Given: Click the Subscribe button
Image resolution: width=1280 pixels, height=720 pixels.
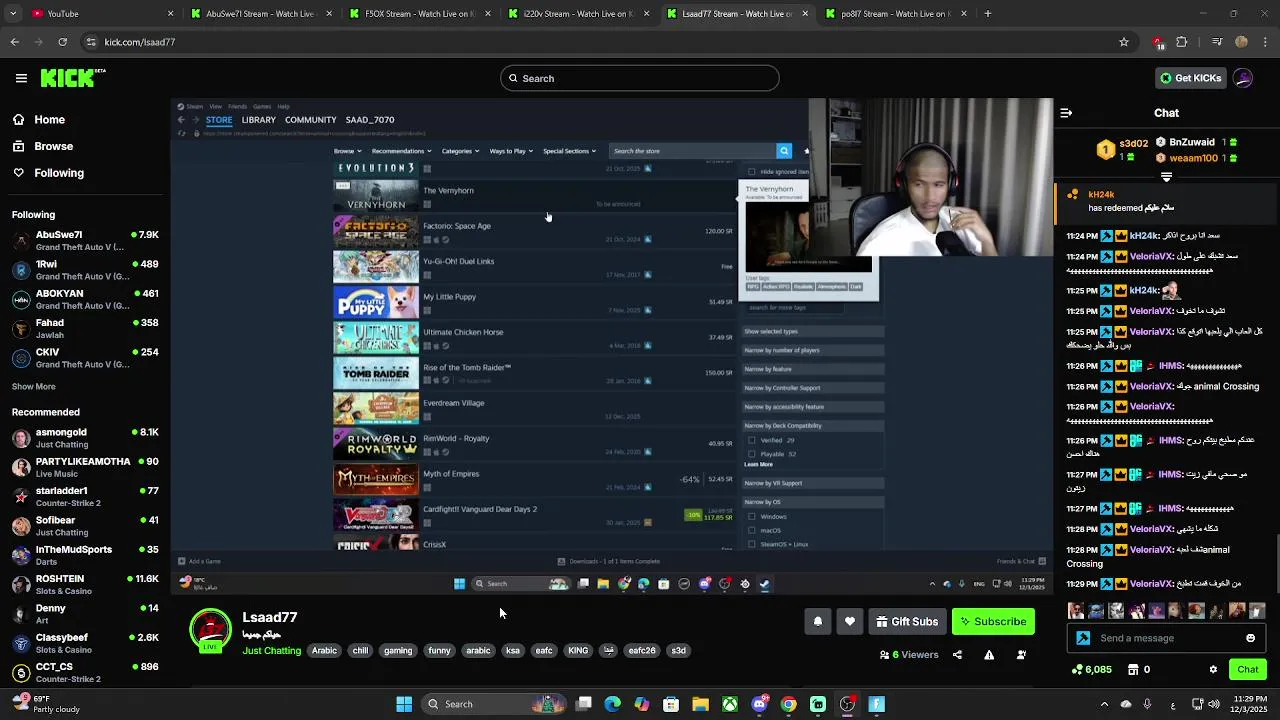Looking at the screenshot, I should (x=993, y=622).
